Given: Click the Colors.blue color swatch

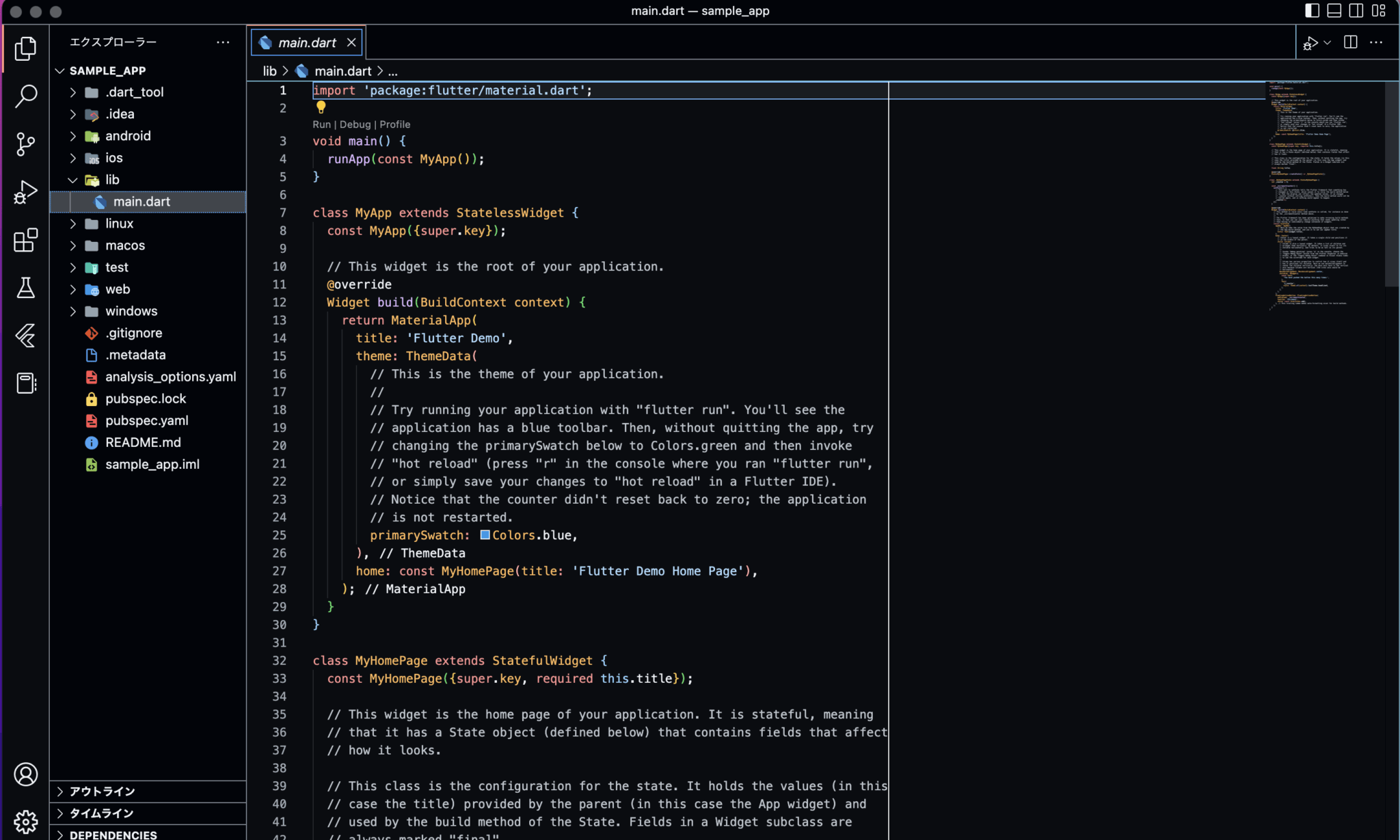Looking at the screenshot, I should [485, 535].
